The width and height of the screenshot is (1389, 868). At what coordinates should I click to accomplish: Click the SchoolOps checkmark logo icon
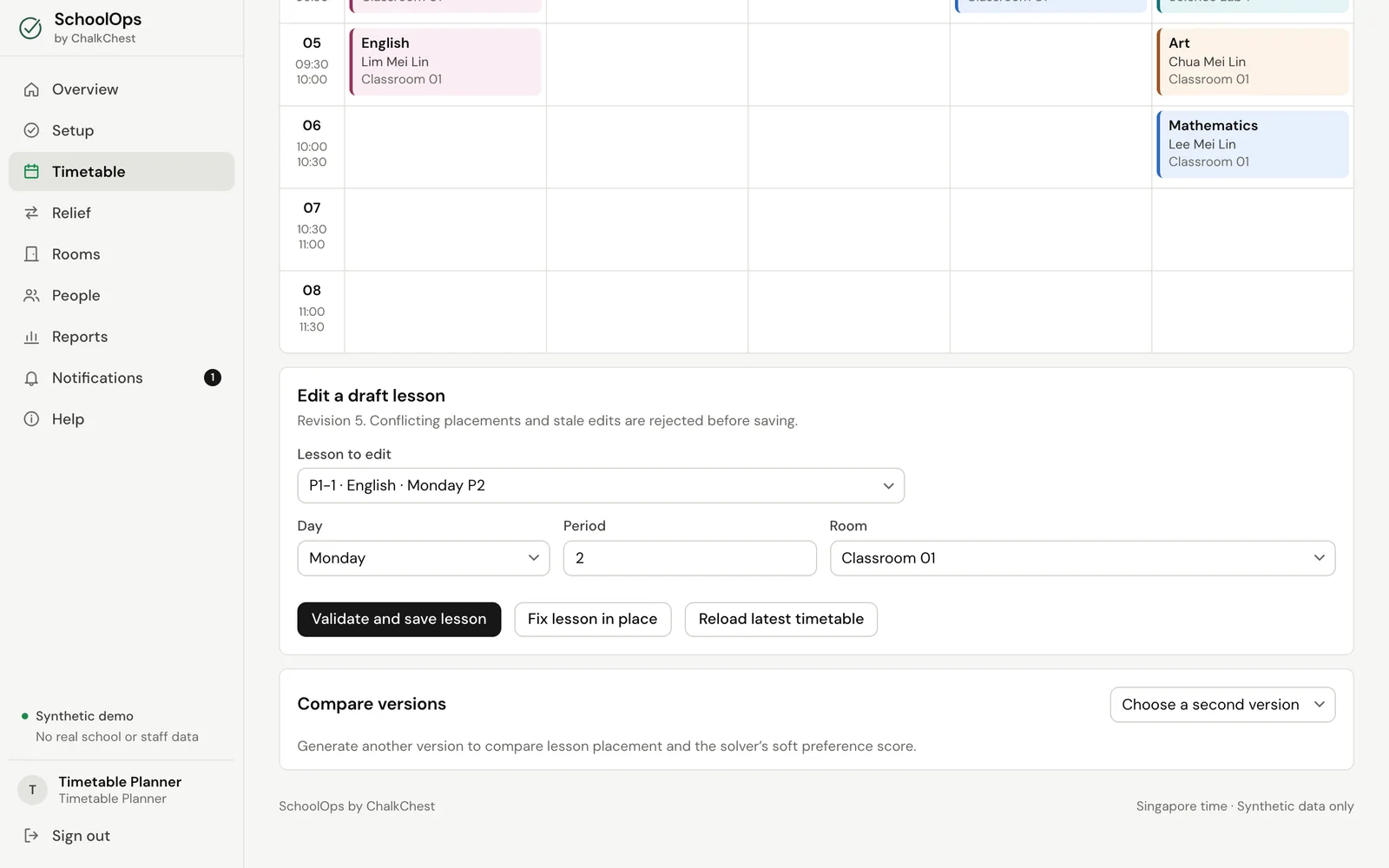point(30,28)
